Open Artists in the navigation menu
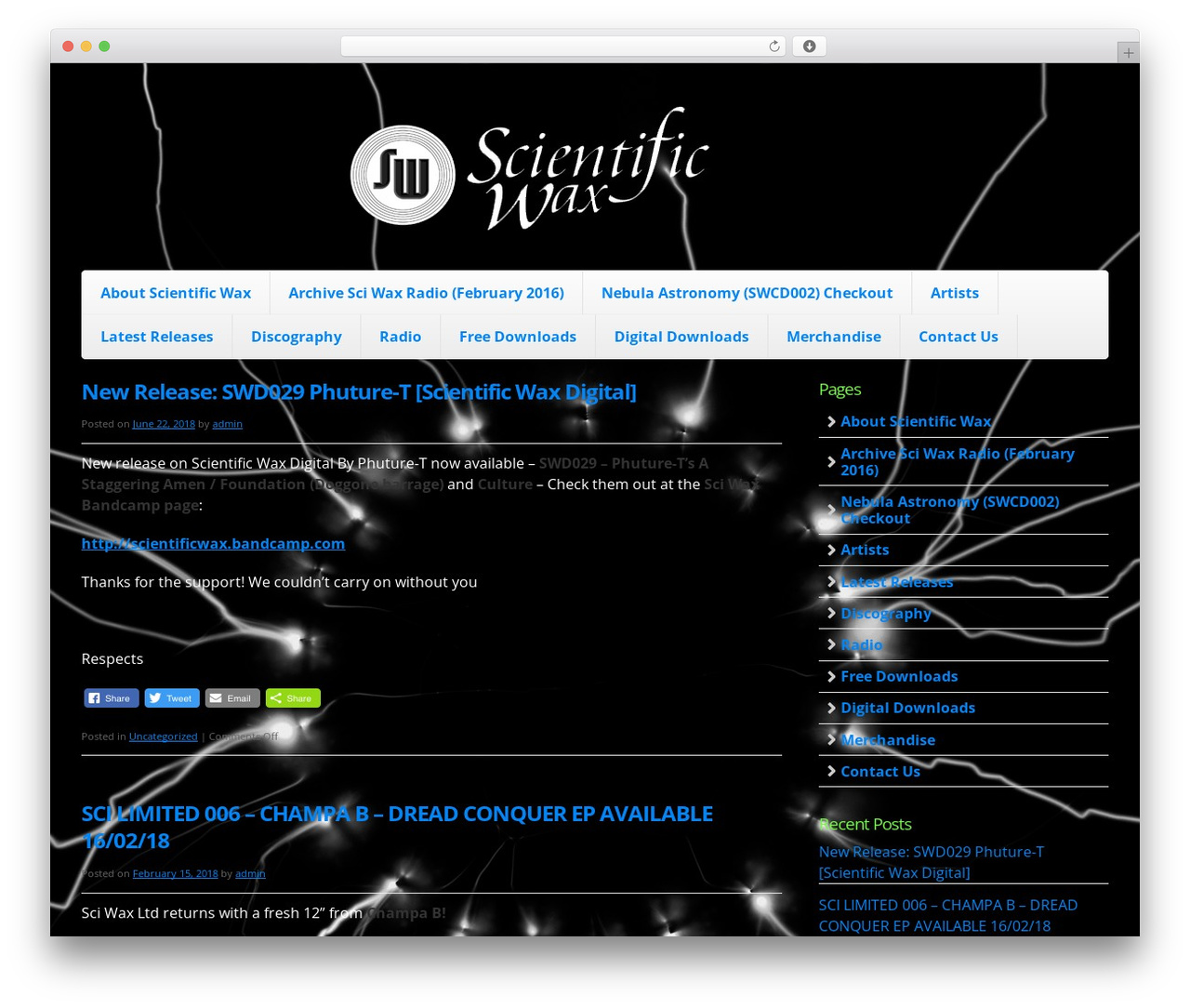 point(955,293)
